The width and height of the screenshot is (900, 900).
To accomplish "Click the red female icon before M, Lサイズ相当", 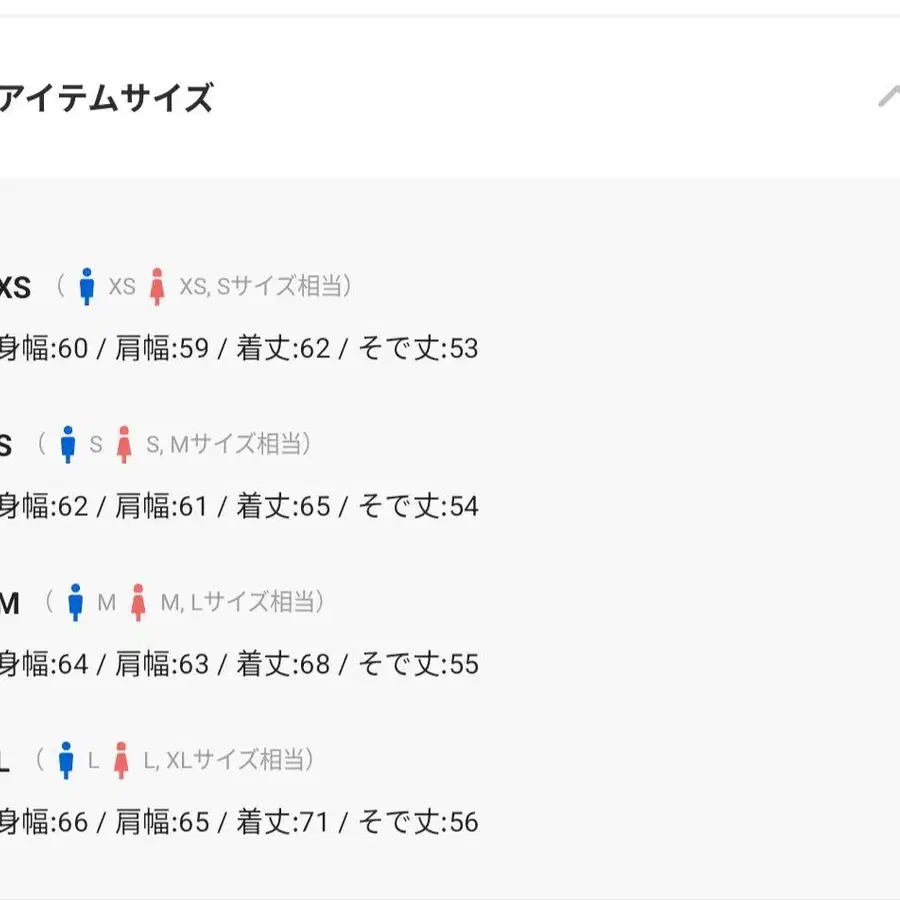I will click(x=138, y=602).
